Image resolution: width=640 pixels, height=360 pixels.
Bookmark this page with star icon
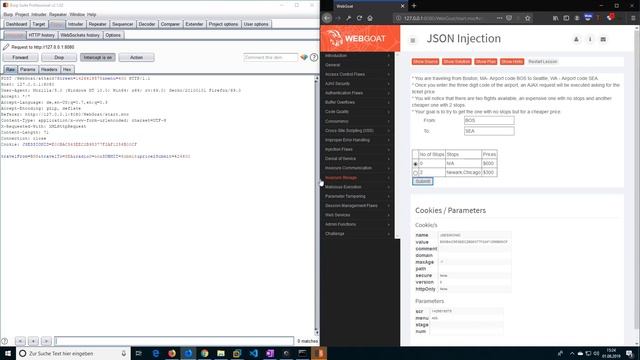(527, 18)
